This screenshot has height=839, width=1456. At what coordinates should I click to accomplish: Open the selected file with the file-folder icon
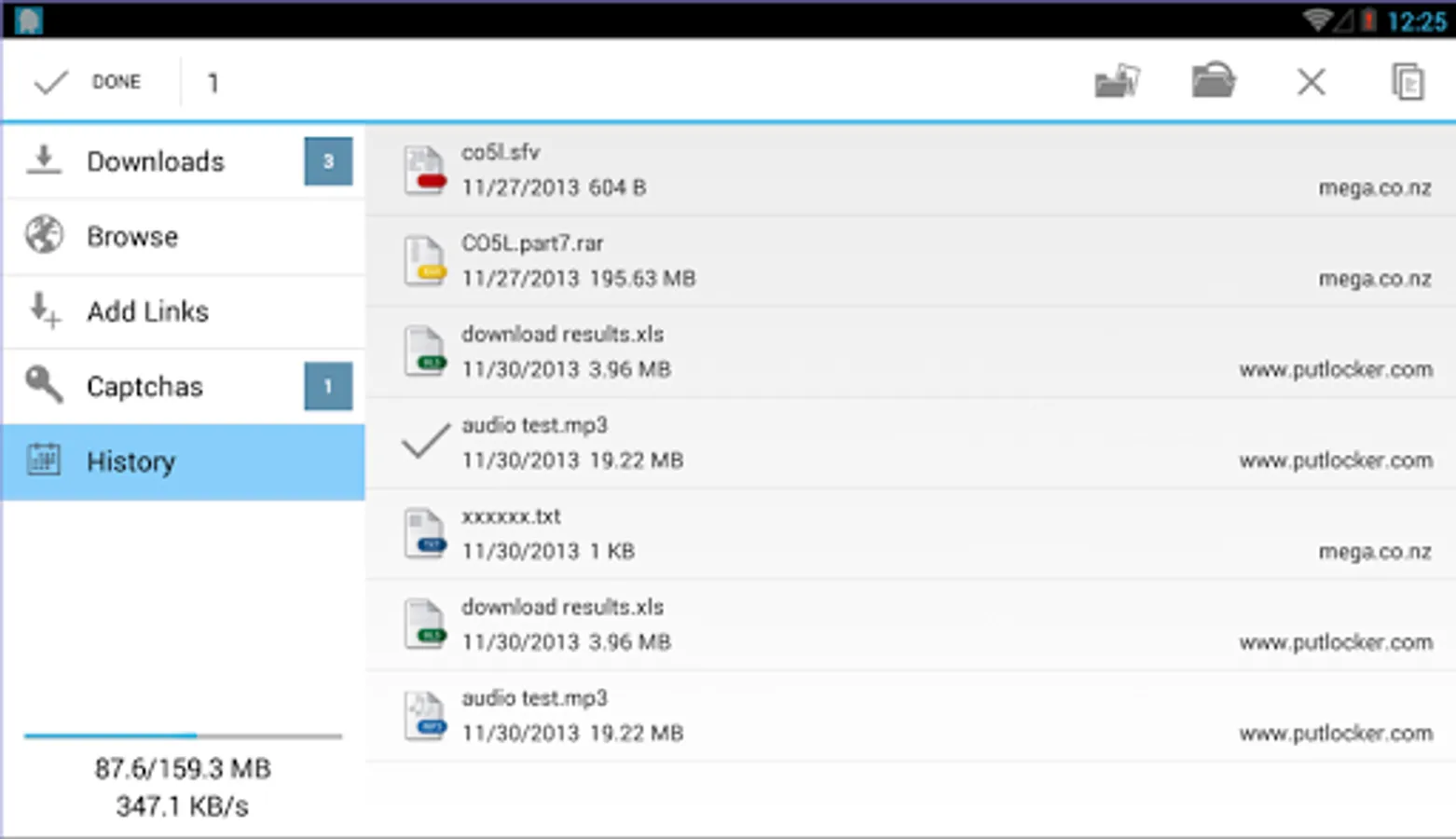pyautogui.click(x=1118, y=81)
